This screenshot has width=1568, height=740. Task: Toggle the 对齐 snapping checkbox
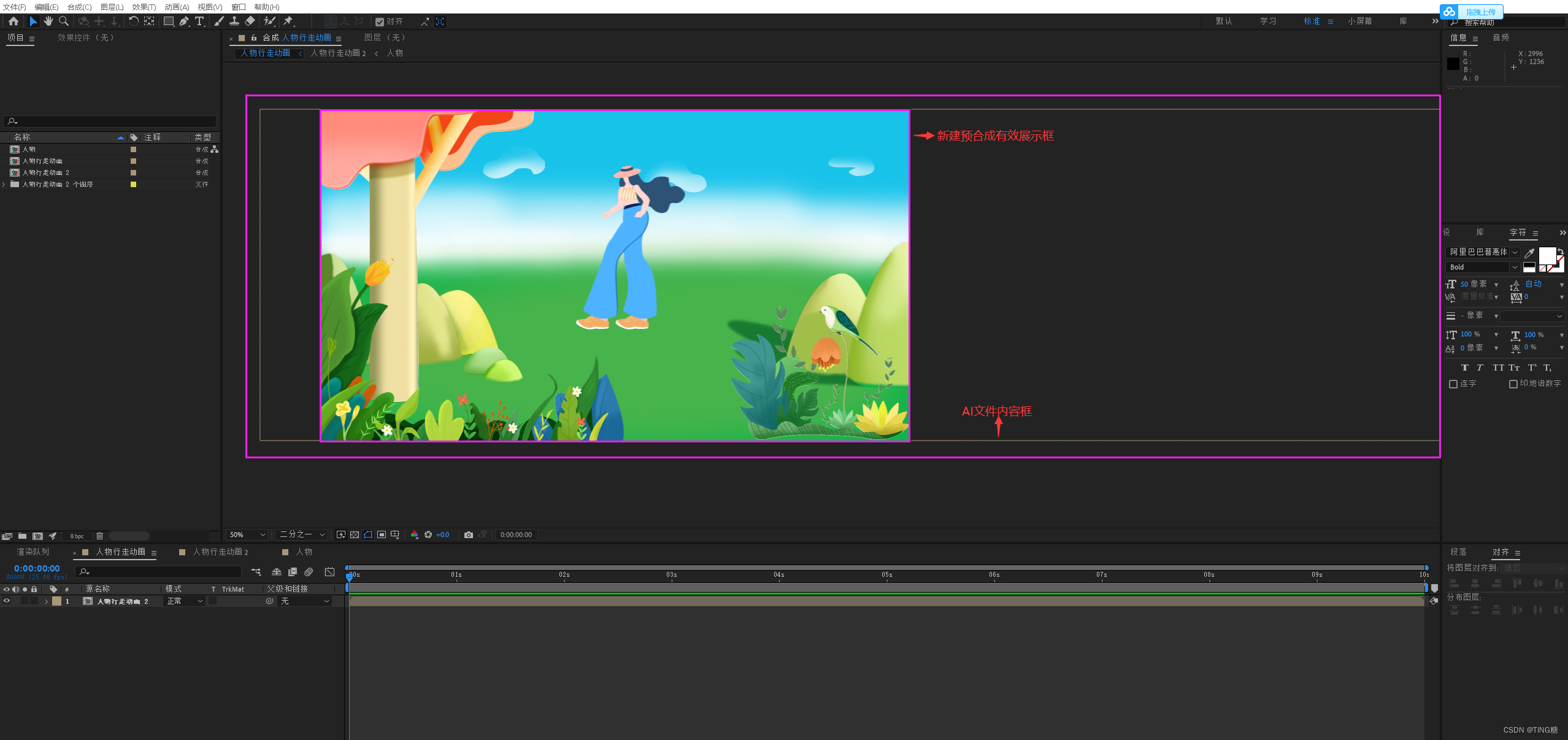(380, 22)
